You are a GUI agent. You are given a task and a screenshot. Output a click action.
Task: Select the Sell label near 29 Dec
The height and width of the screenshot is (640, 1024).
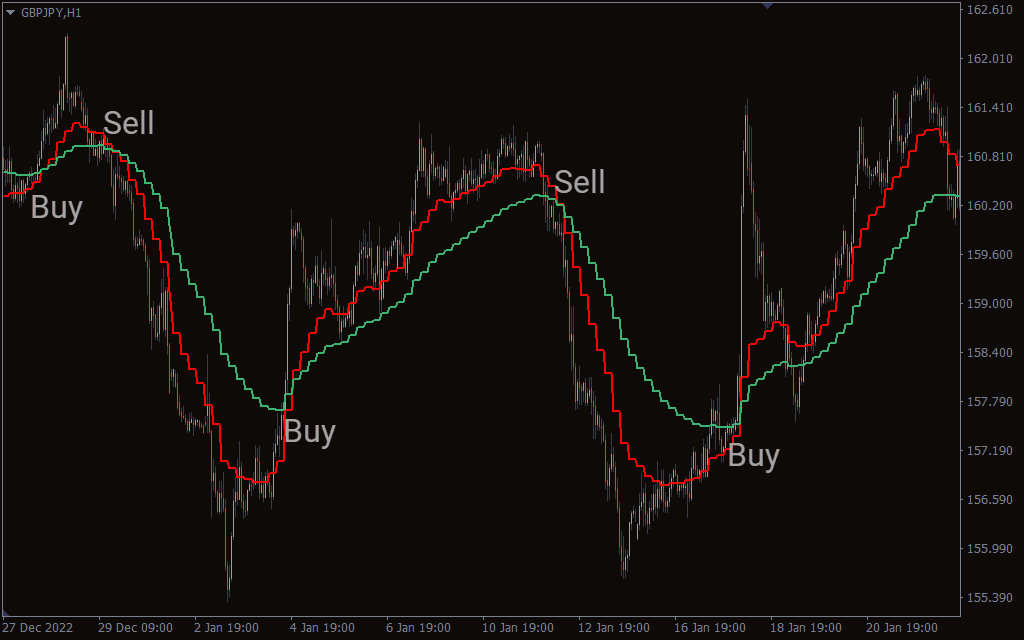(x=129, y=123)
